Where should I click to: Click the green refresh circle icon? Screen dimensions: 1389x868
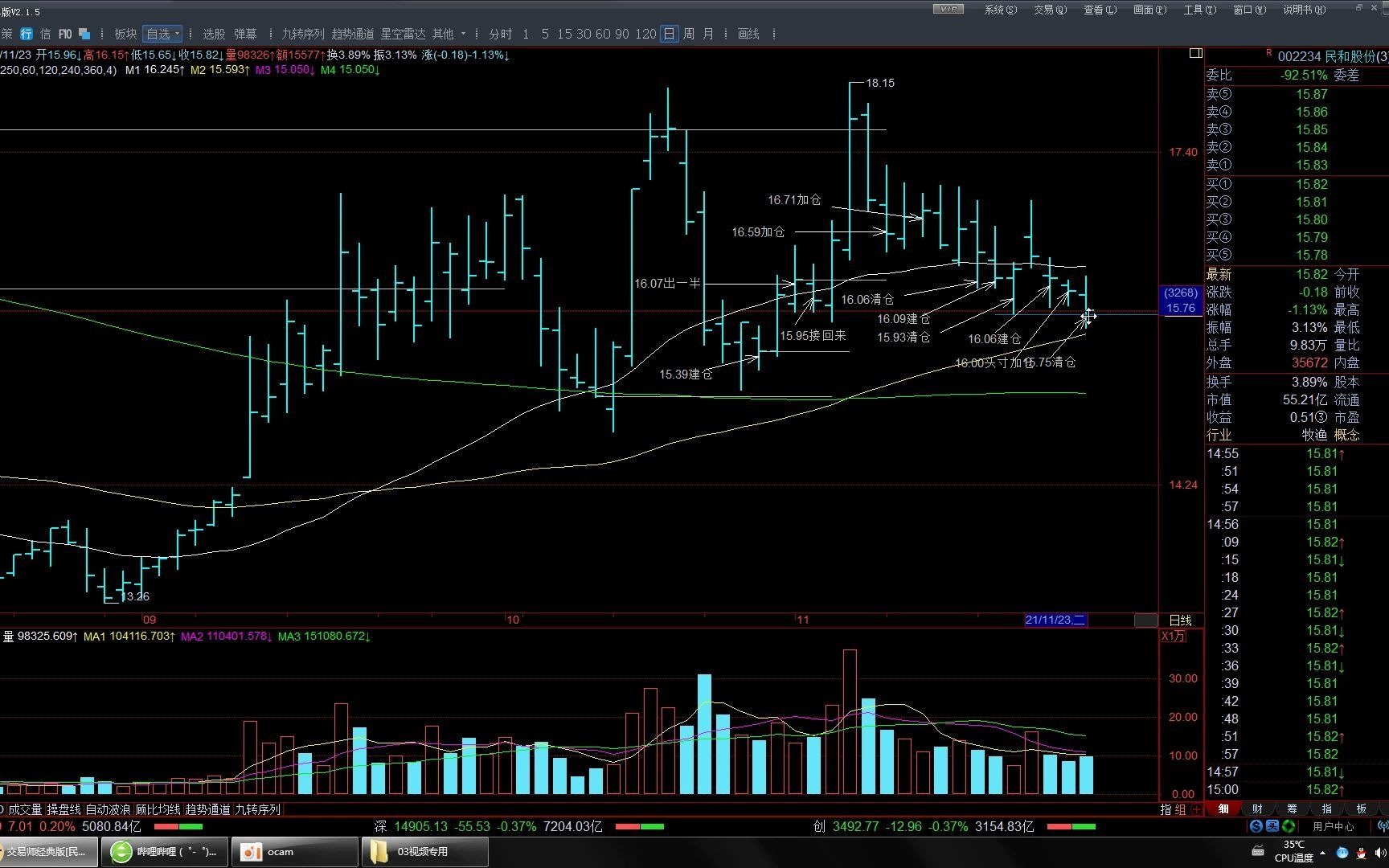tap(1289, 826)
